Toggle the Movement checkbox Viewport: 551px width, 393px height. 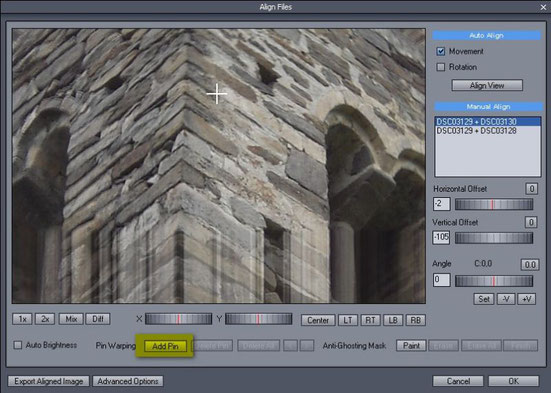pos(441,52)
